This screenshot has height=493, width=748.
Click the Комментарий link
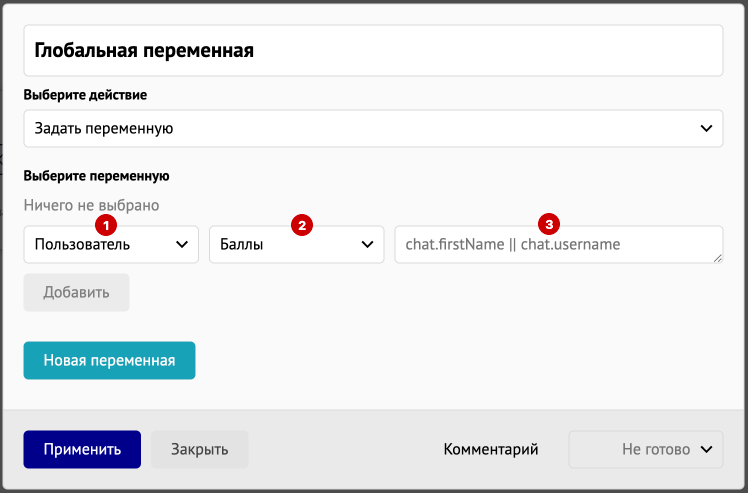(491, 449)
